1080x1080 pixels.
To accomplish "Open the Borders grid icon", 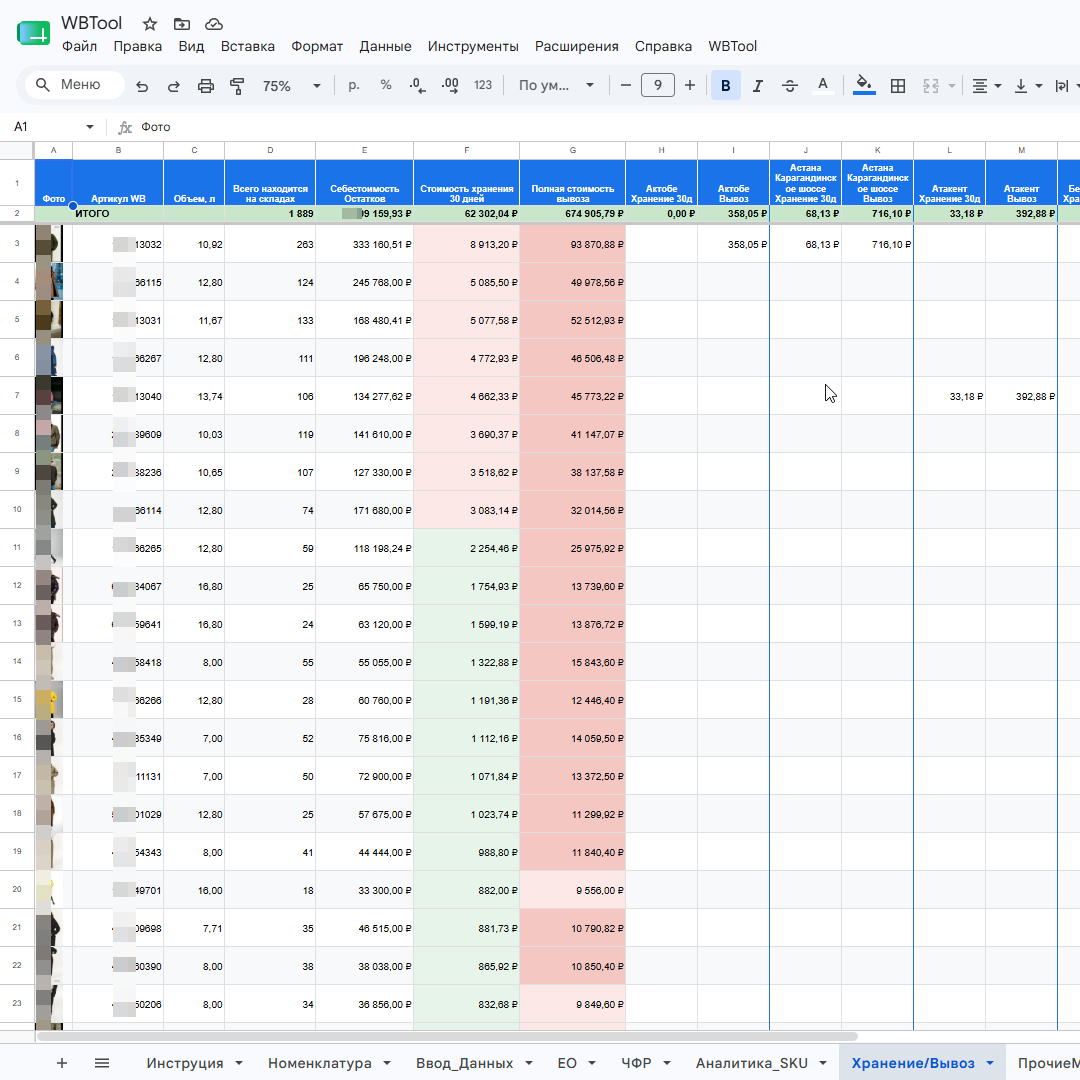I will point(897,85).
